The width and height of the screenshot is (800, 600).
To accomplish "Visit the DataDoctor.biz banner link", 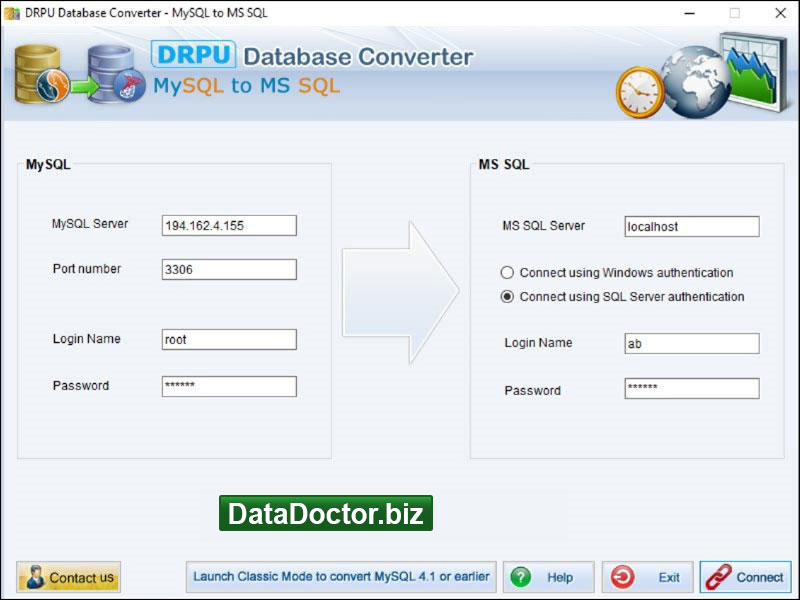I will point(326,514).
